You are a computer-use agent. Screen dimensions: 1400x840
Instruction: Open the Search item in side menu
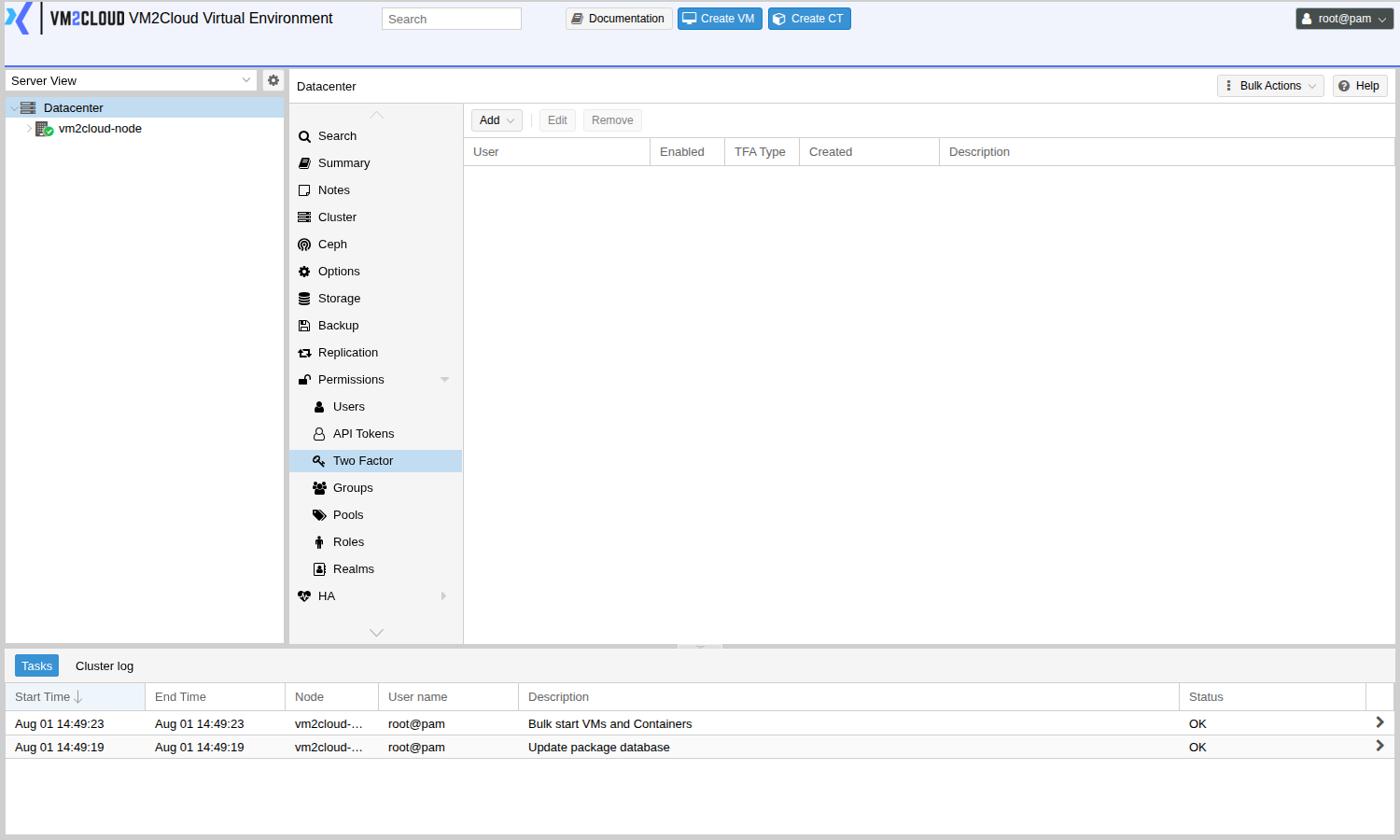tap(375, 136)
